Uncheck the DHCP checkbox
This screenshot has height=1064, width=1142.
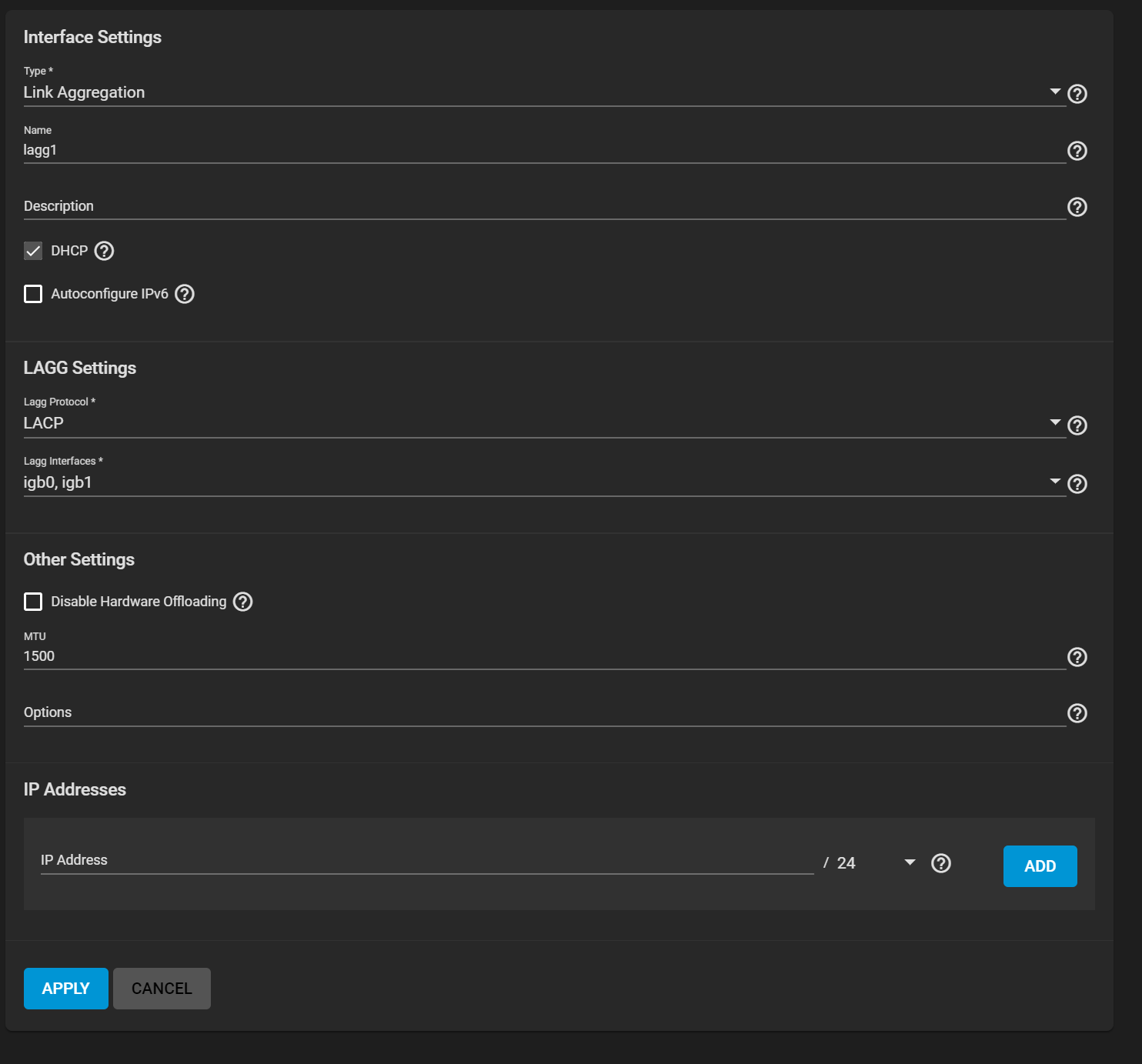pyautogui.click(x=33, y=251)
